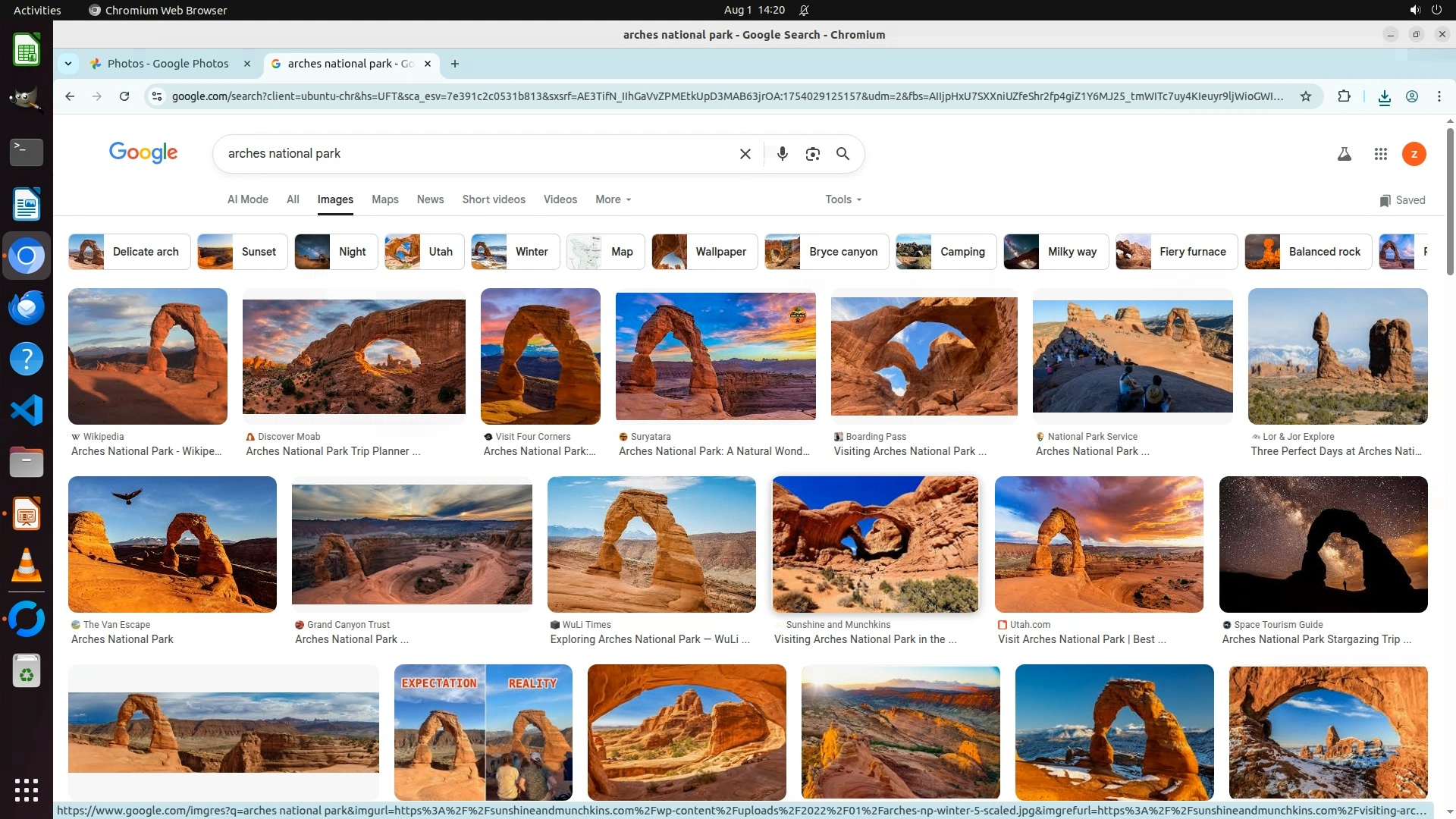Open the Wikipedia Arches National Park thumbnail
The height and width of the screenshot is (819, 1456).
(148, 356)
